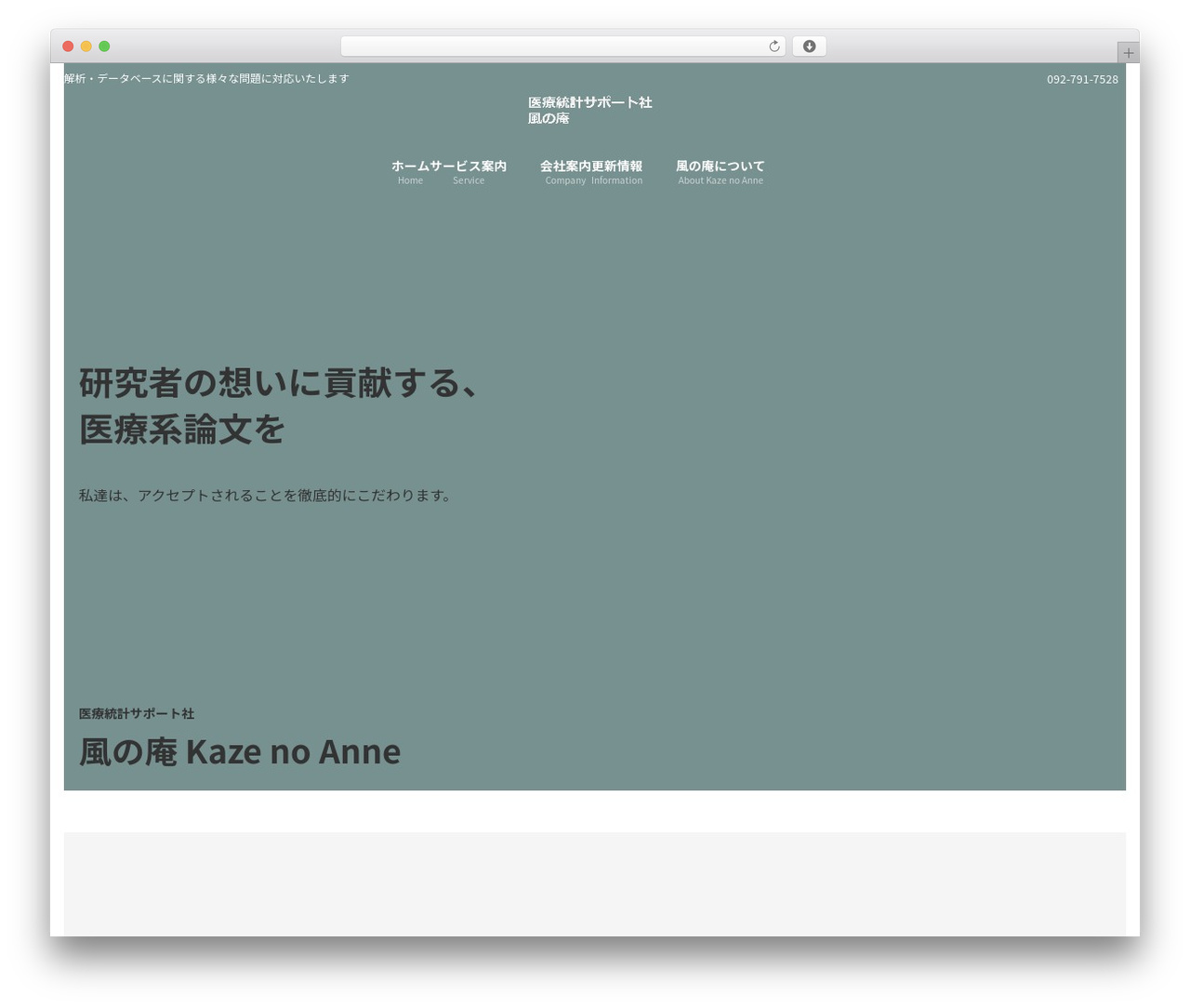The image size is (1190, 1008).
Task: Click the browser address bar field
Action: click(562, 46)
